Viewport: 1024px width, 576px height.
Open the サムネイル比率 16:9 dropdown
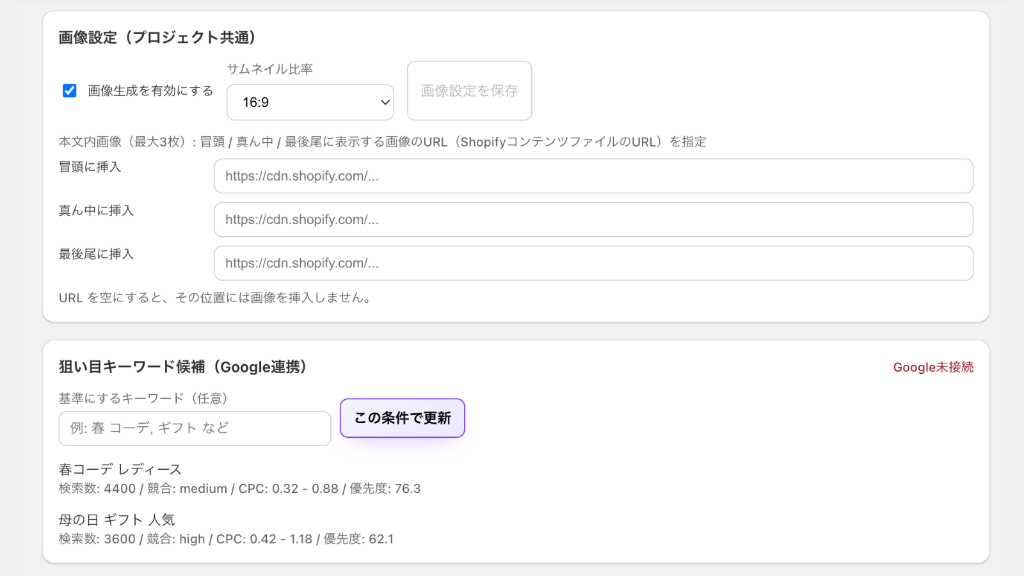click(x=309, y=102)
